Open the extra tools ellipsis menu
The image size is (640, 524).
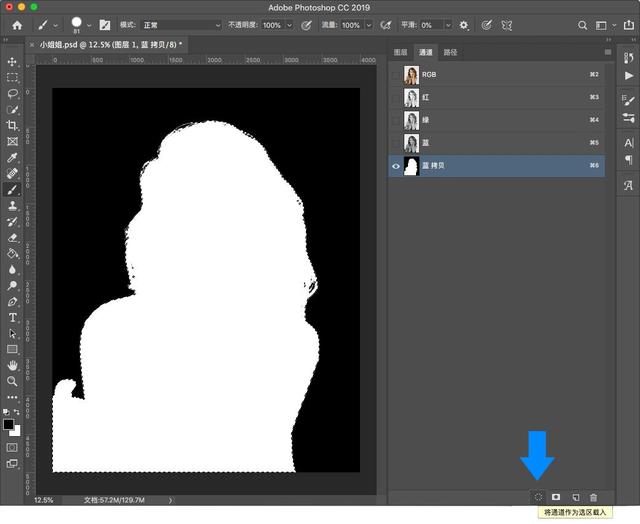click(x=12, y=397)
